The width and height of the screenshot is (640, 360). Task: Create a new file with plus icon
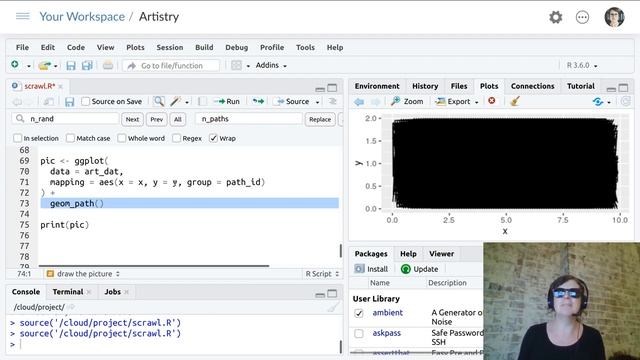point(15,65)
